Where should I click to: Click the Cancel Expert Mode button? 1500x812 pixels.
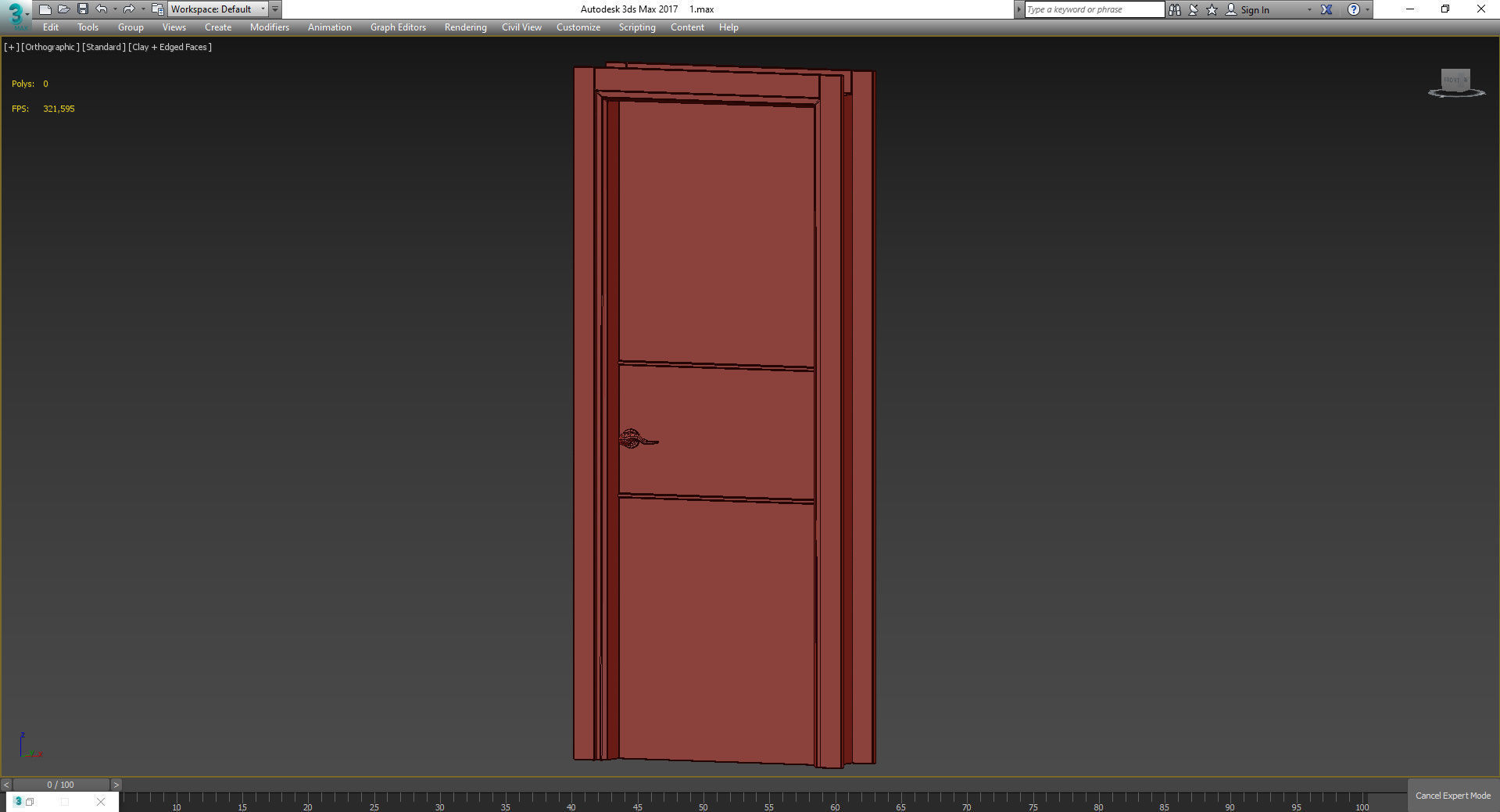1453,796
